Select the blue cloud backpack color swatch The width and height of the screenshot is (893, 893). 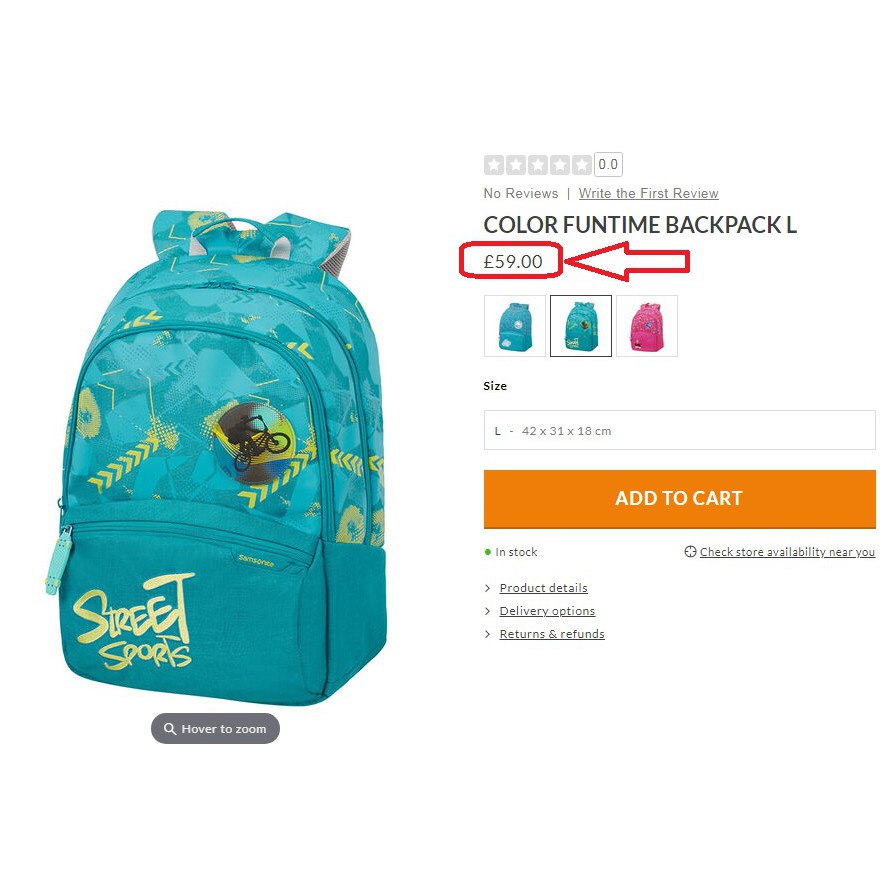click(514, 326)
